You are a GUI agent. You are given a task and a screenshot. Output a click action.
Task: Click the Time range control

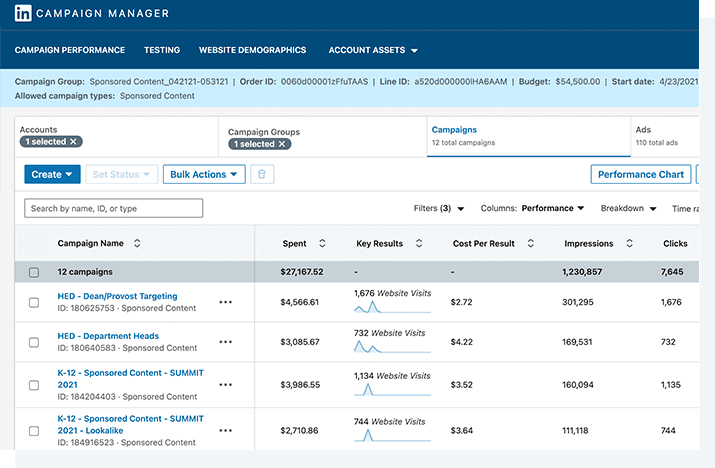(x=685, y=208)
